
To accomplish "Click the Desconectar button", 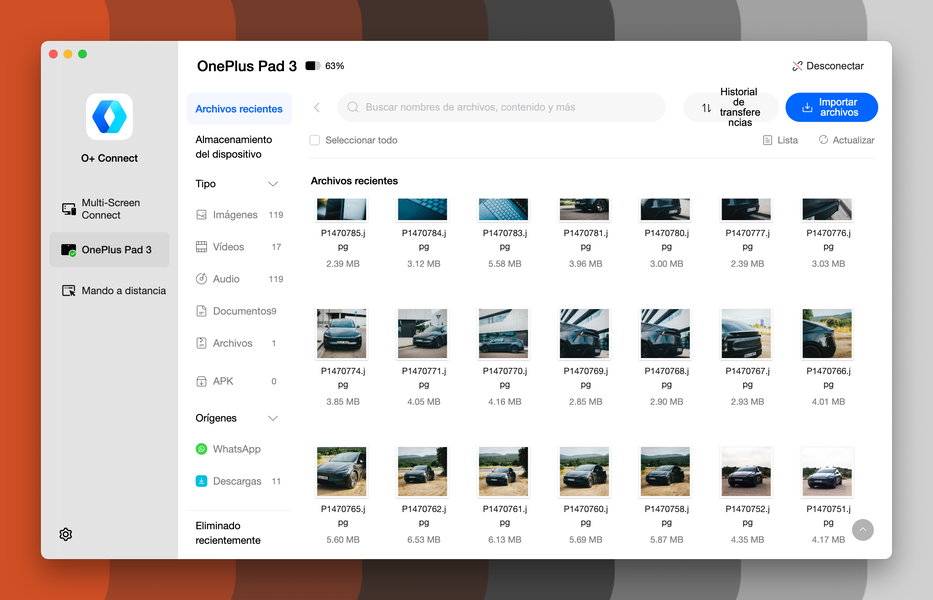I will (x=828, y=66).
